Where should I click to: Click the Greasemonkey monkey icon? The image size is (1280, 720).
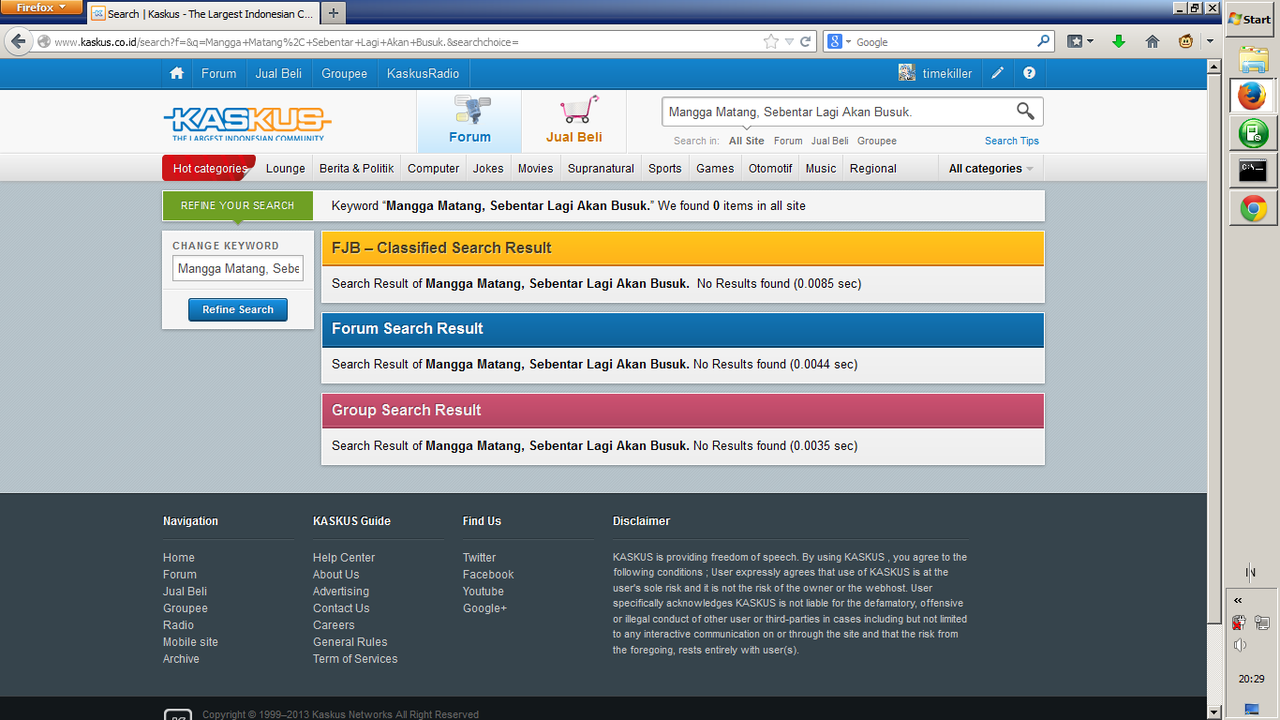point(1186,42)
